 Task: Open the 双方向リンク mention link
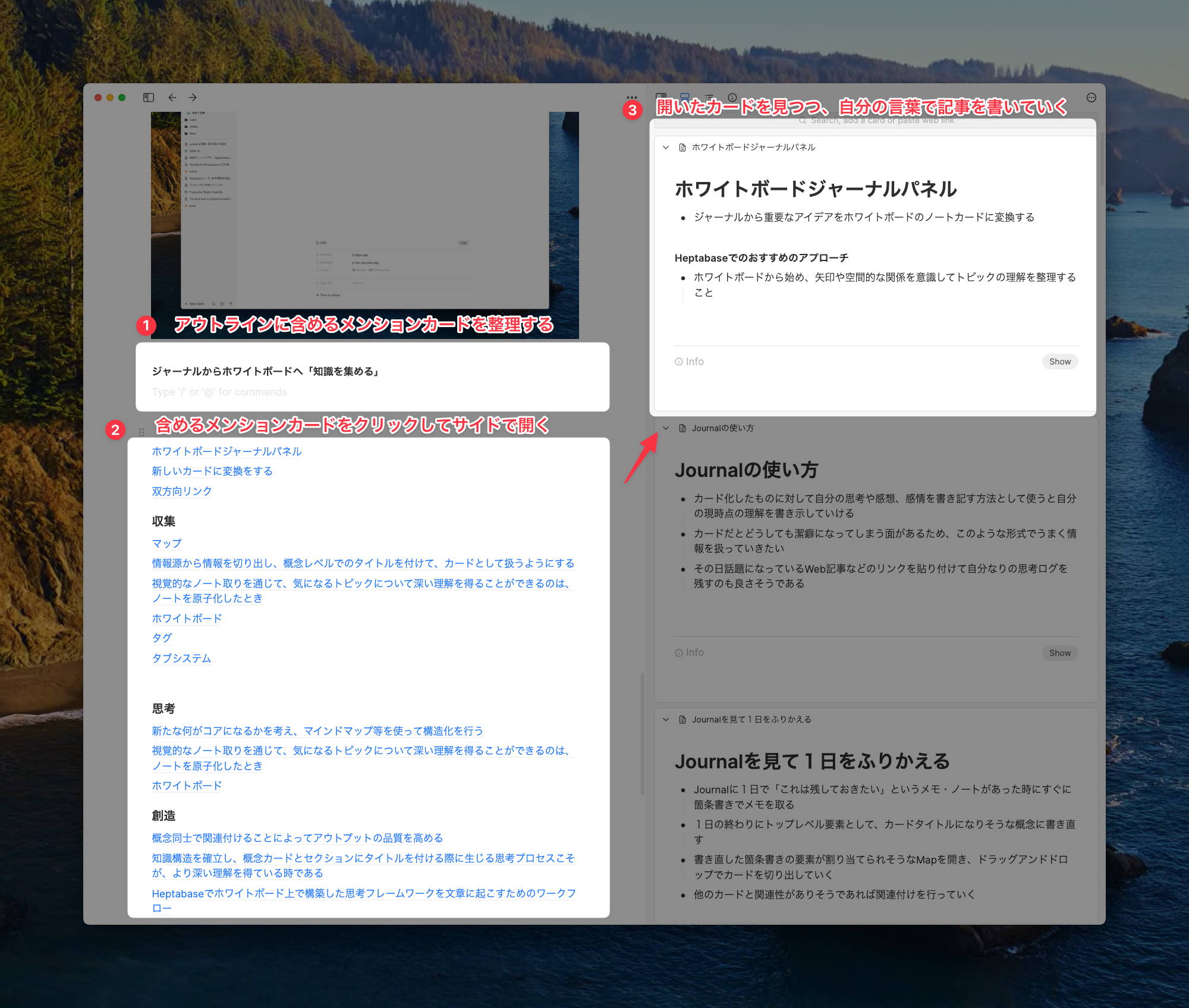181,491
